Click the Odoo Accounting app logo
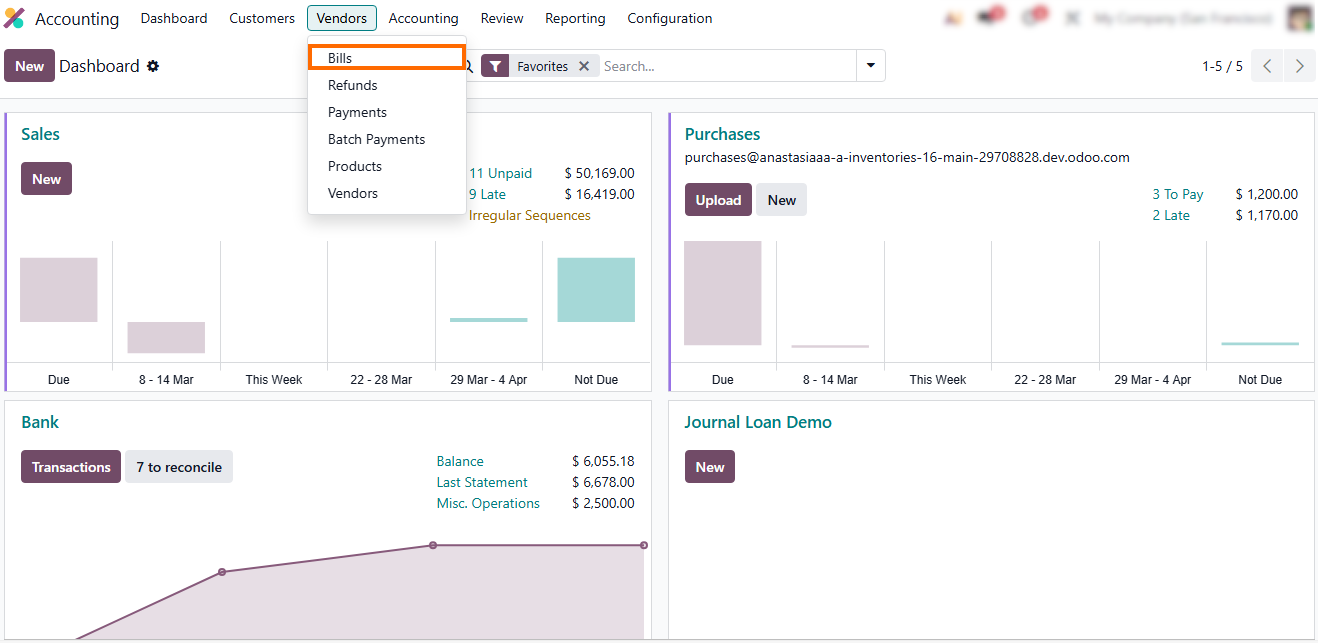The width and height of the screenshot is (1318, 643). (14, 18)
